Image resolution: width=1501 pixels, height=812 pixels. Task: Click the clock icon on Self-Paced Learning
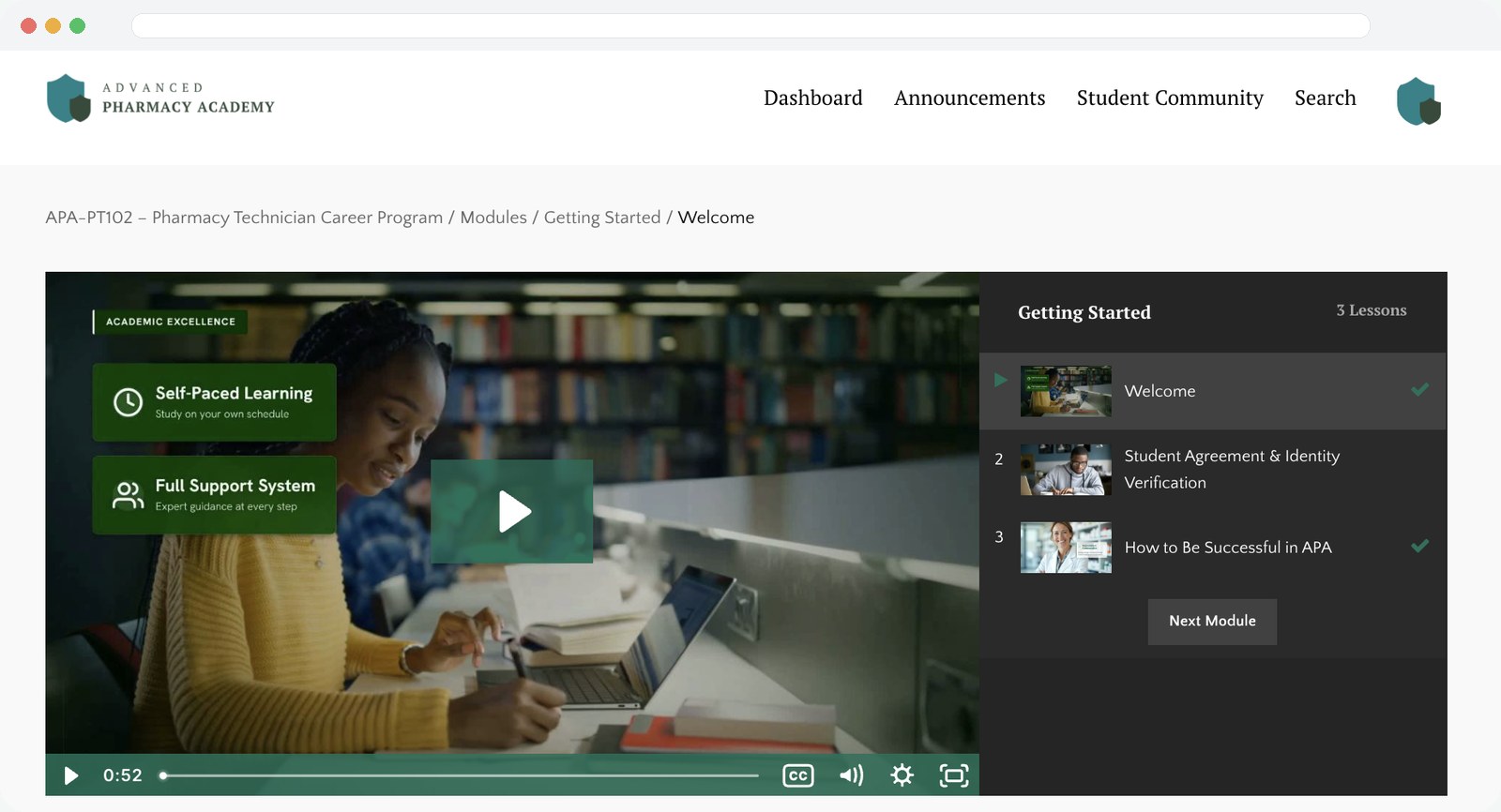coord(128,402)
